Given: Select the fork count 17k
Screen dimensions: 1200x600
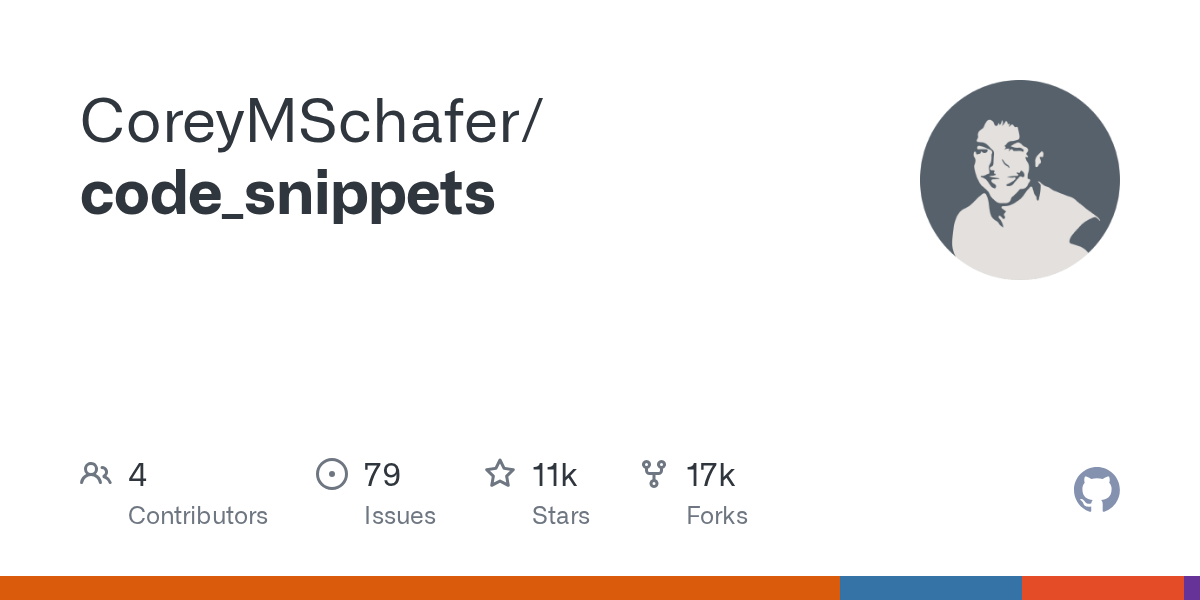Looking at the screenshot, I should (x=710, y=475).
